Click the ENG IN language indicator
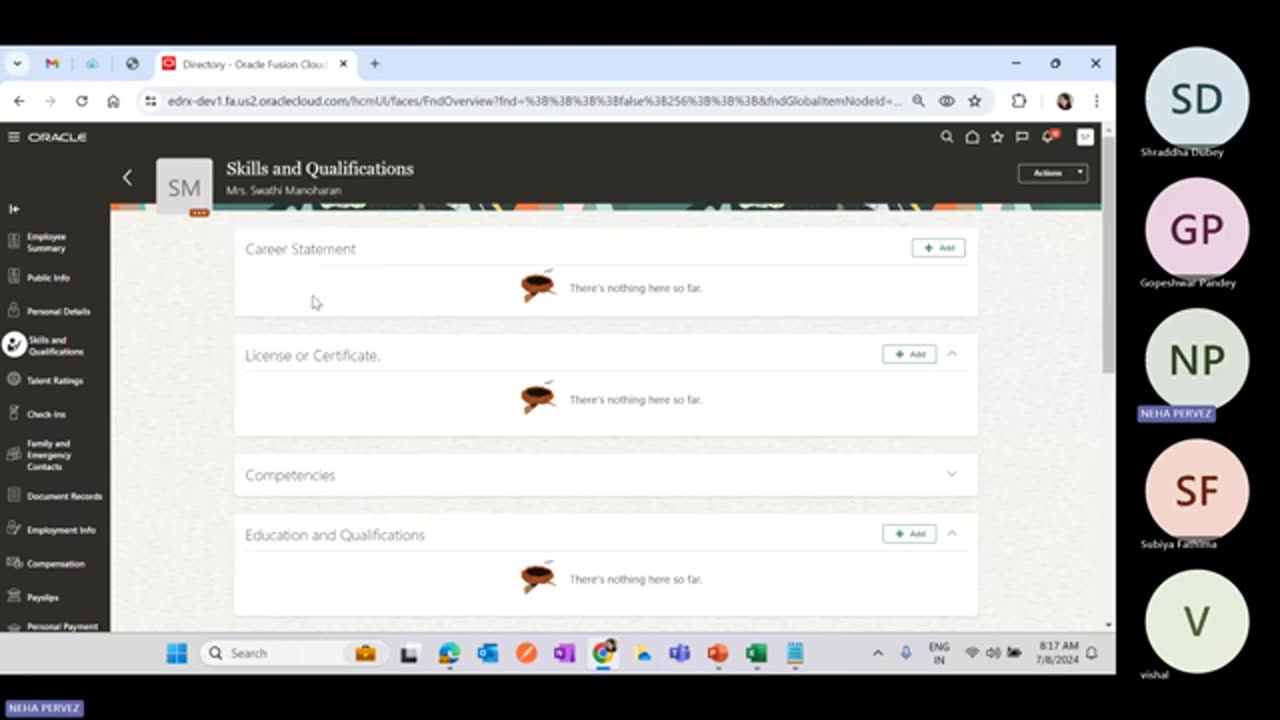1280x720 pixels. (x=939, y=653)
